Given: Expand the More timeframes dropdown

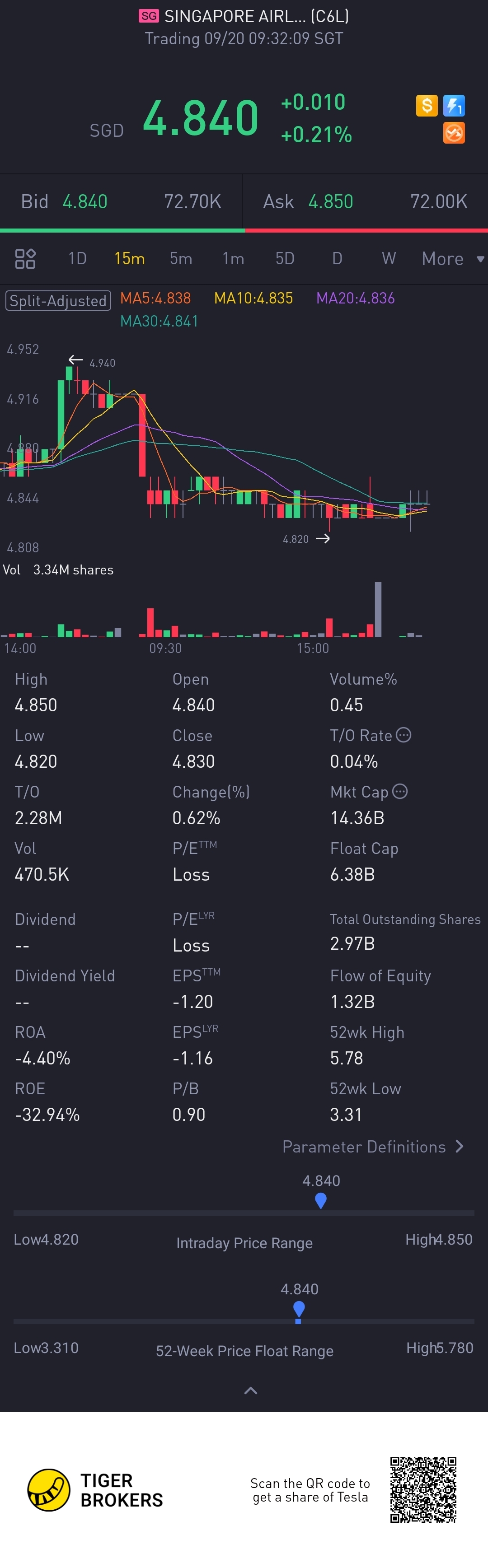Looking at the screenshot, I should [x=453, y=259].
